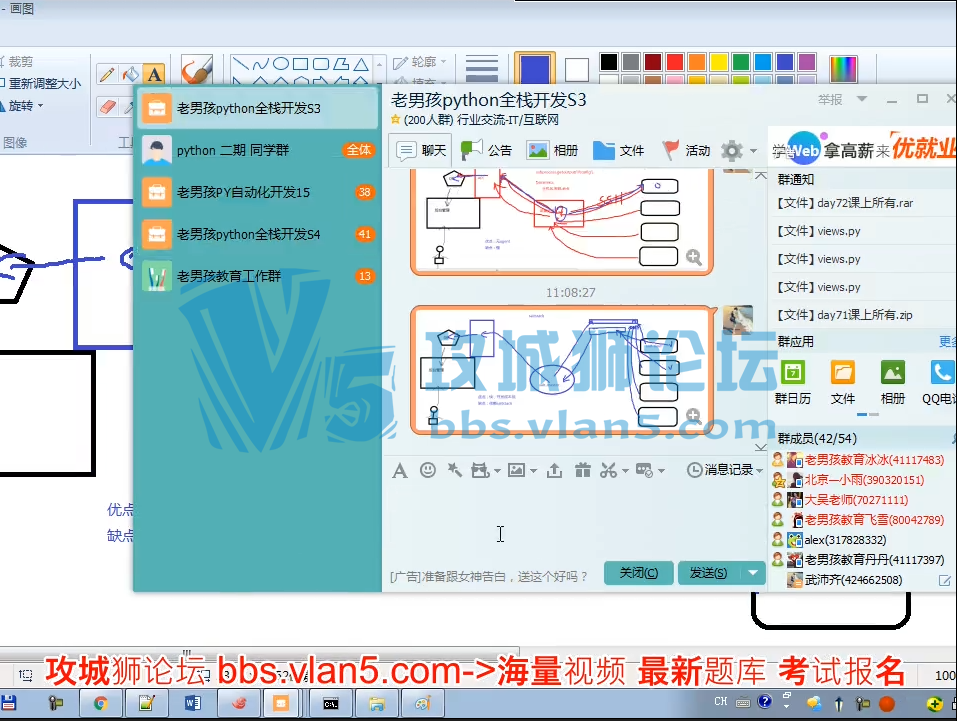The width and height of the screenshot is (957, 721).
Task: Click in the chat message input area
Action: 574,522
